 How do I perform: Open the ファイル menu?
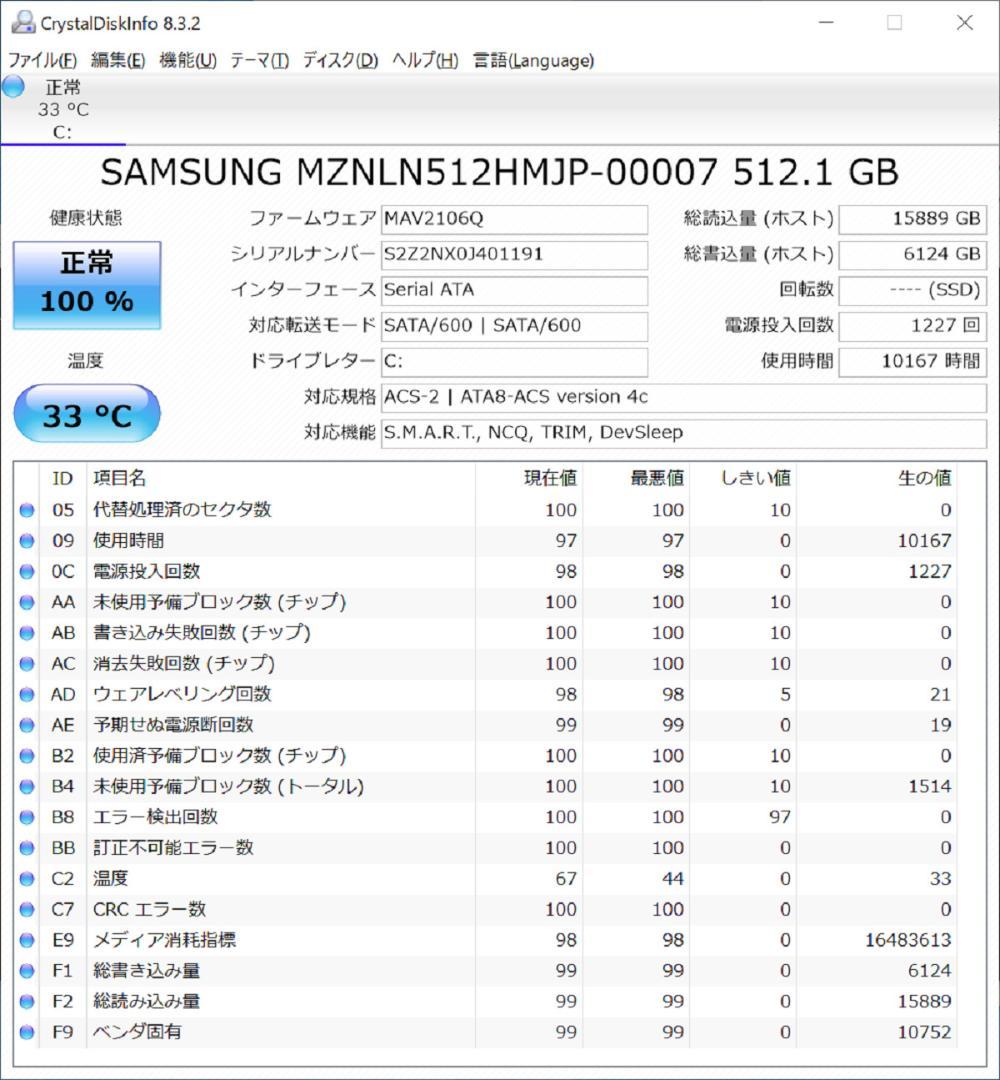[x=37, y=61]
